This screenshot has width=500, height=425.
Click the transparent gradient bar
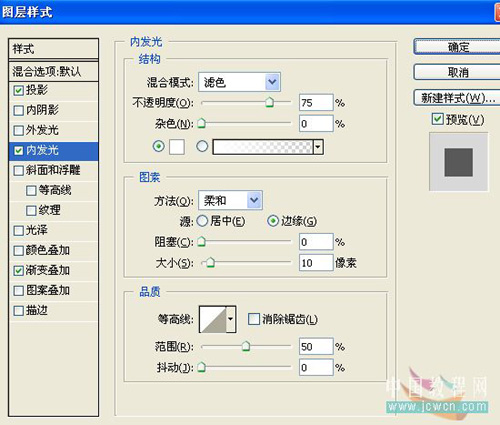pyautogui.click(x=263, y=147)
